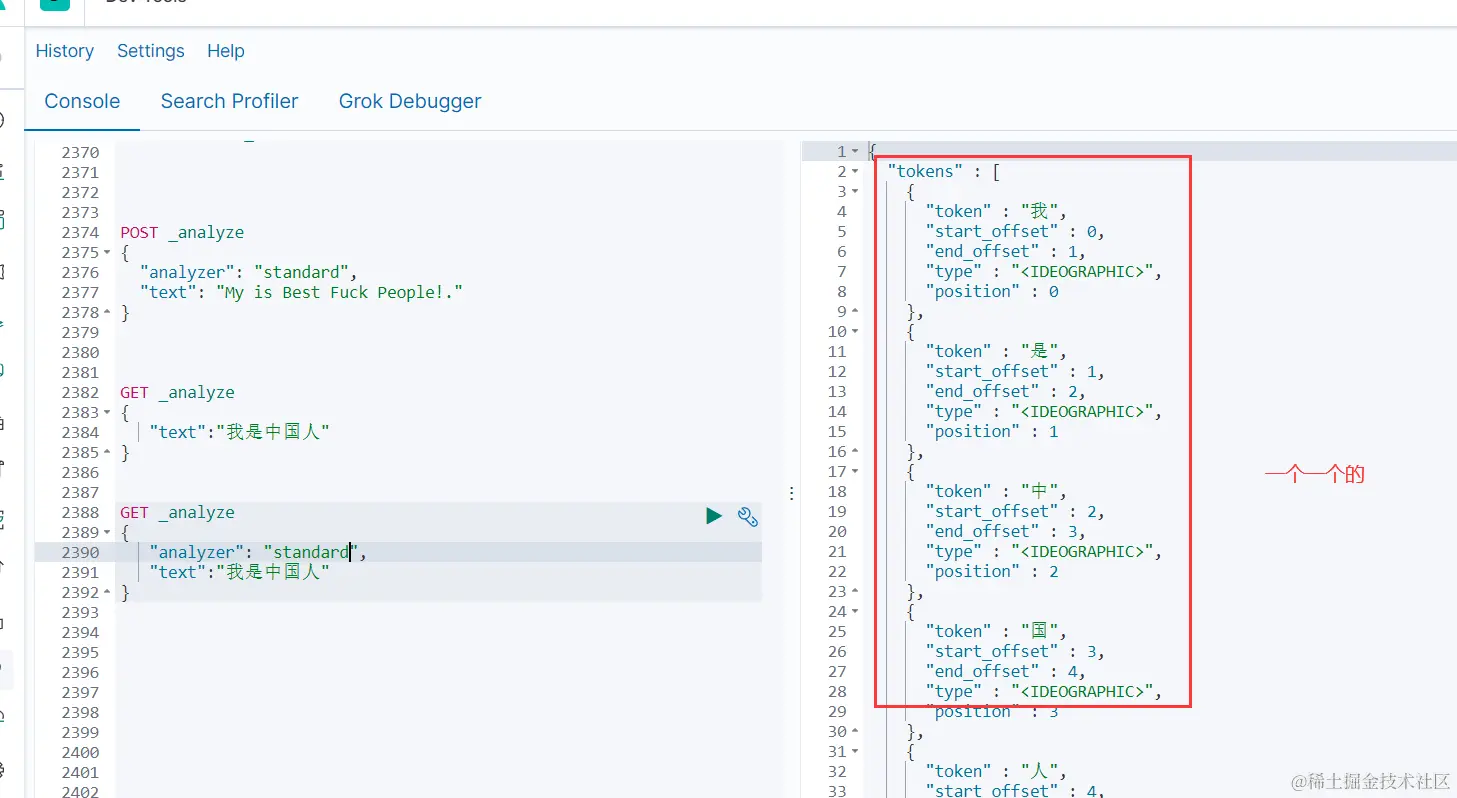The height and width of the screenshot is (798, 1457).
Task: Place cursor in "My is Best" text line
Action: pyautogui.click(x=301, y=292)
